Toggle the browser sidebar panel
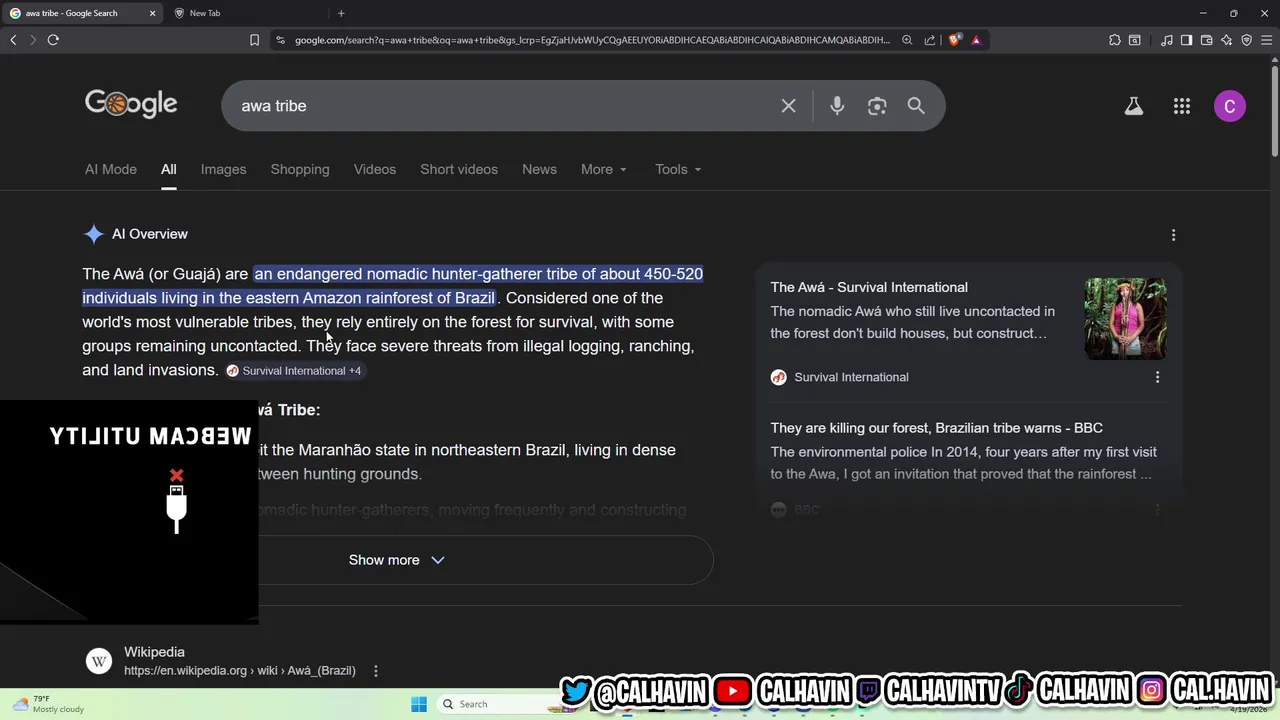This screenshot has height=720, width=1280. pos(1186,40)
